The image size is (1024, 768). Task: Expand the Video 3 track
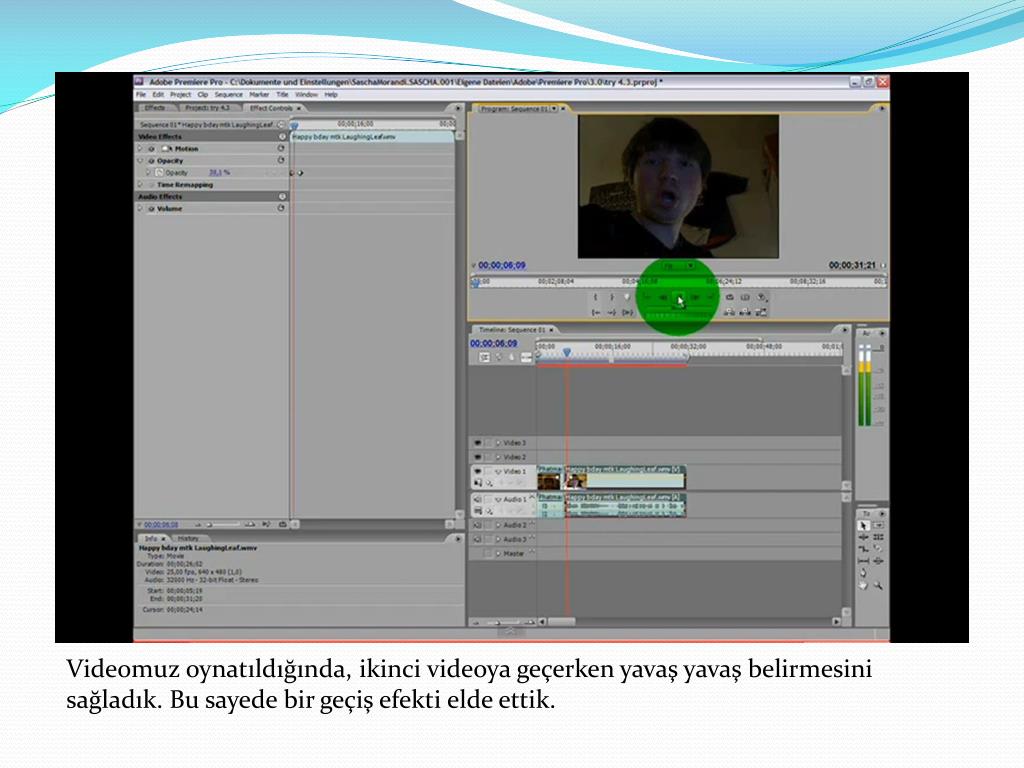pyautogui.click(x=498, y=443)
